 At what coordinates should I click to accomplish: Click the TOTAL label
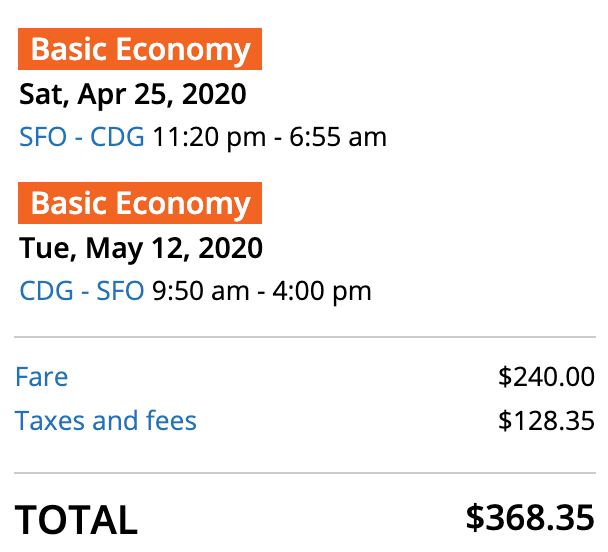click(x=76, y=520)
